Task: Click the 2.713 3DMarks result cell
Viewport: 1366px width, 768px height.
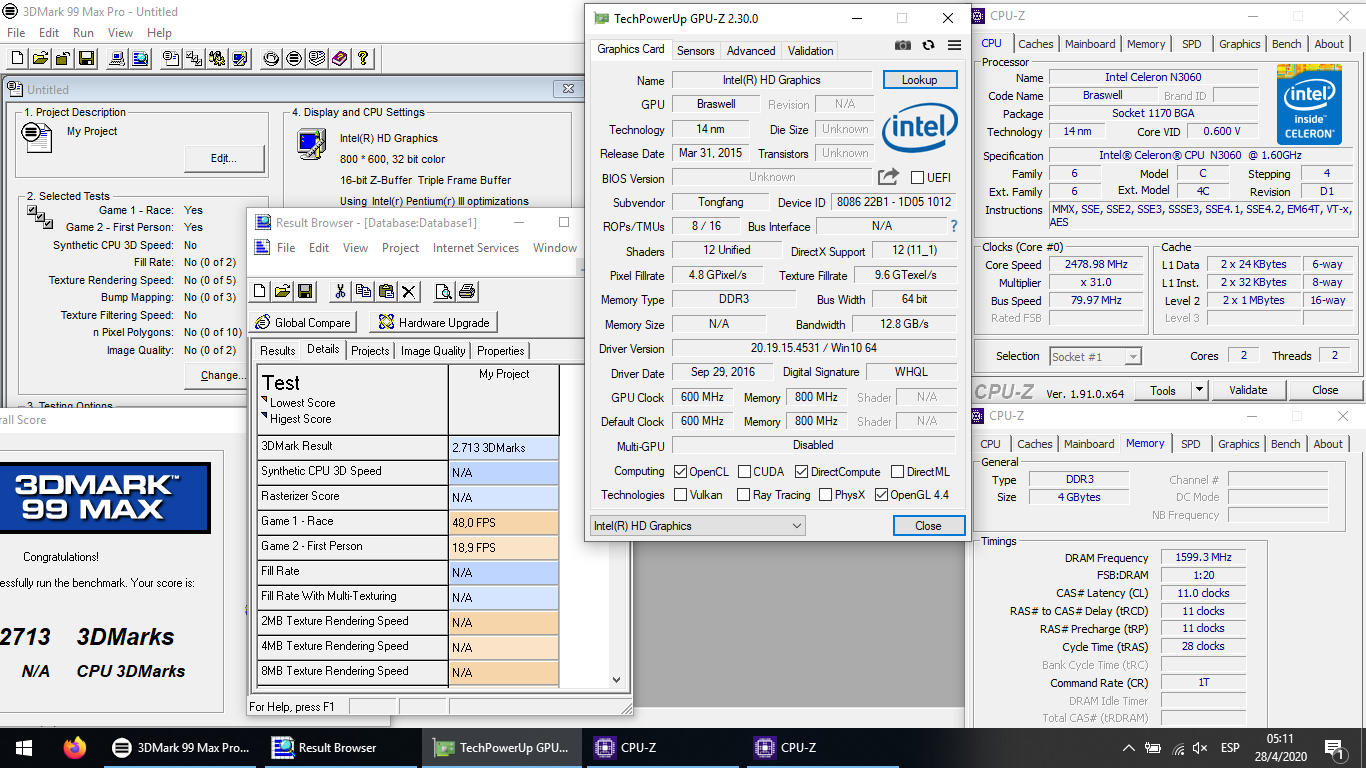Action: (x=503, y=448)
